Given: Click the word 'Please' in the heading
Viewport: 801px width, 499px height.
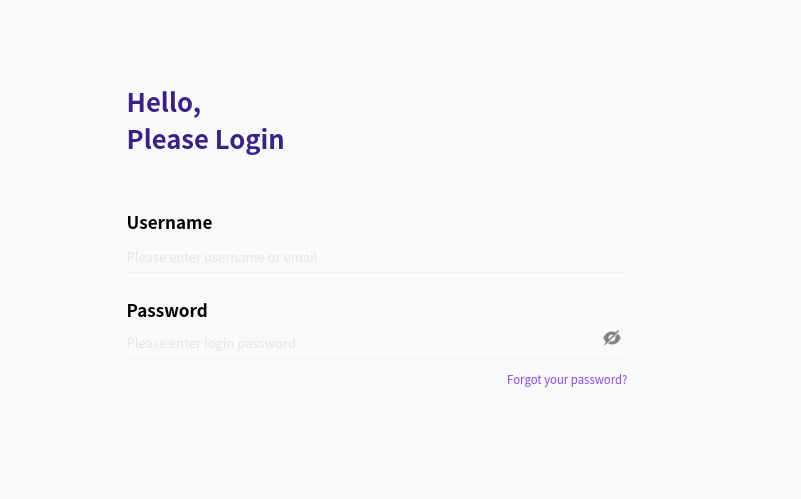Looking at the screenshot, I should (x=168, y=139).
